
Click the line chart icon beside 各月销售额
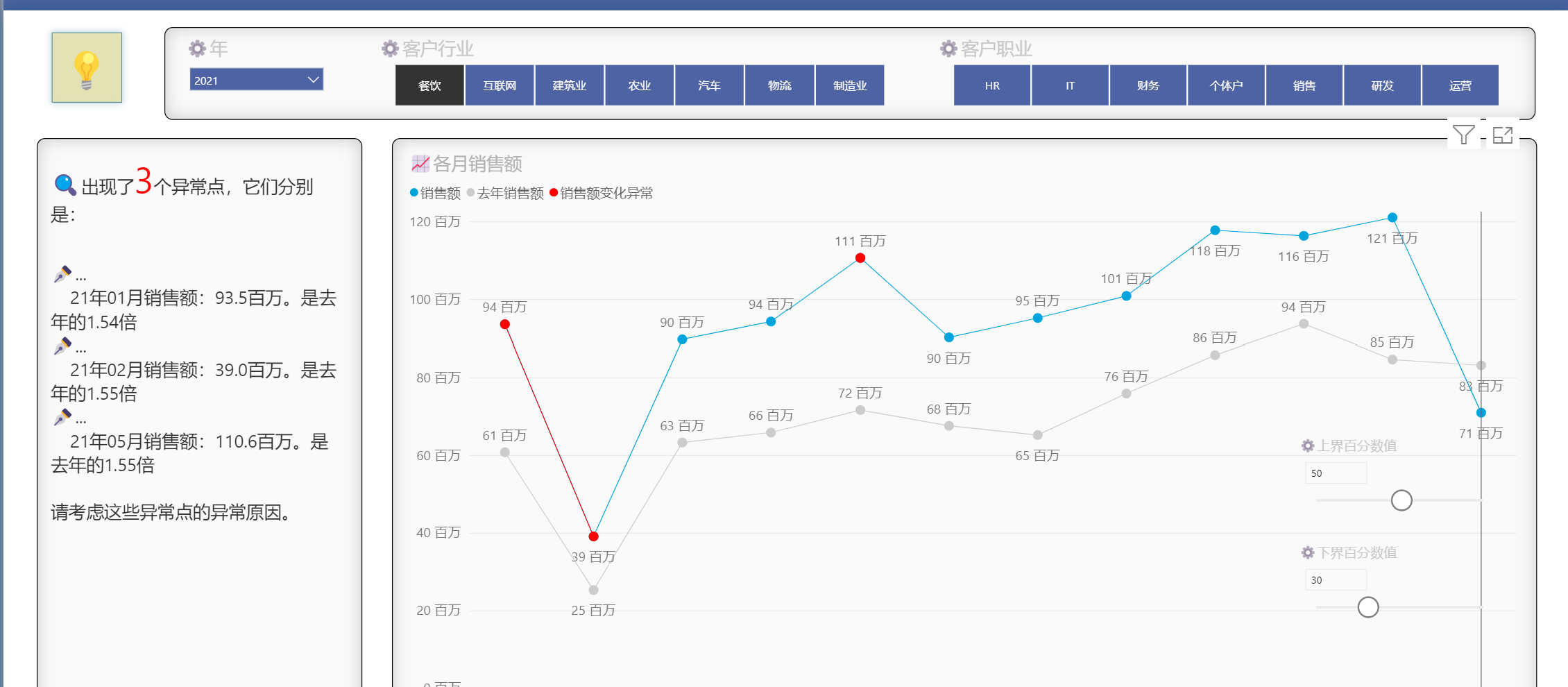pos(420,164)
